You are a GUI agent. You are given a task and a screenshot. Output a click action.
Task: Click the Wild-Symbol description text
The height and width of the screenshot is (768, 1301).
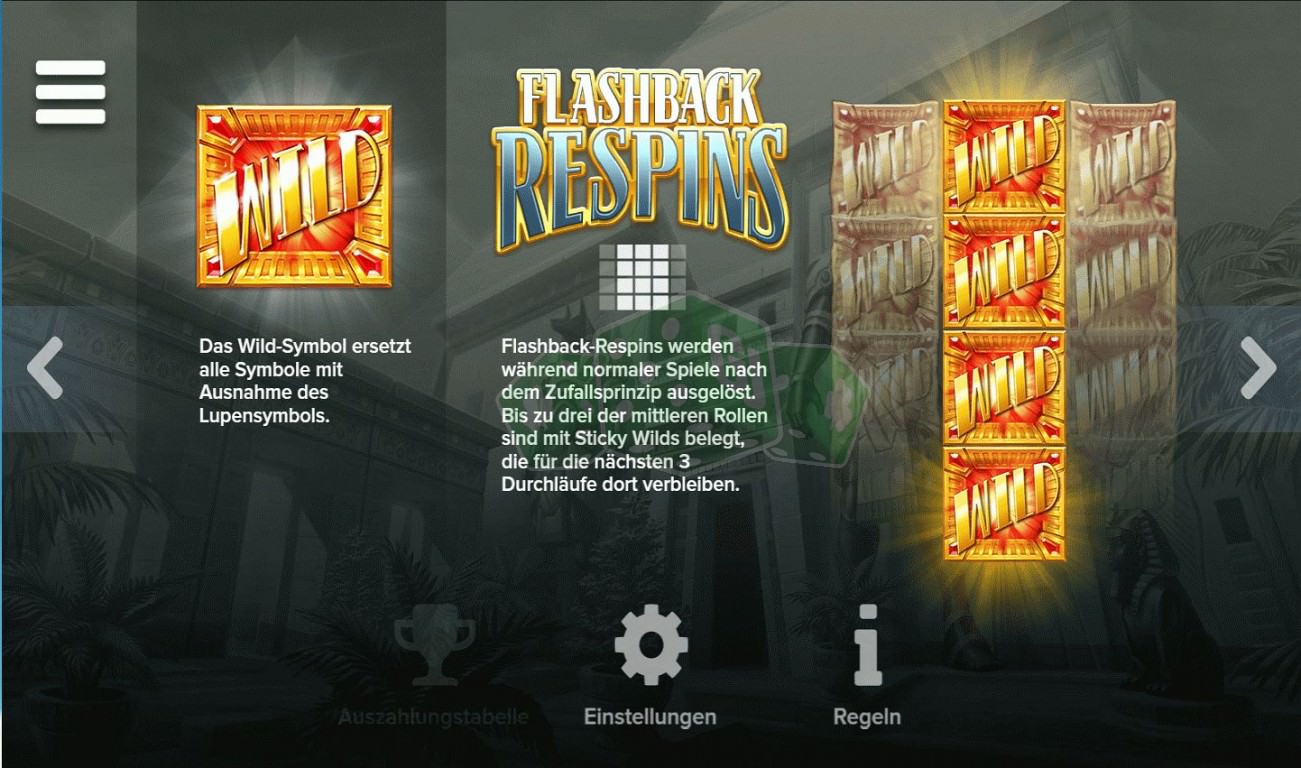[305, 381]
